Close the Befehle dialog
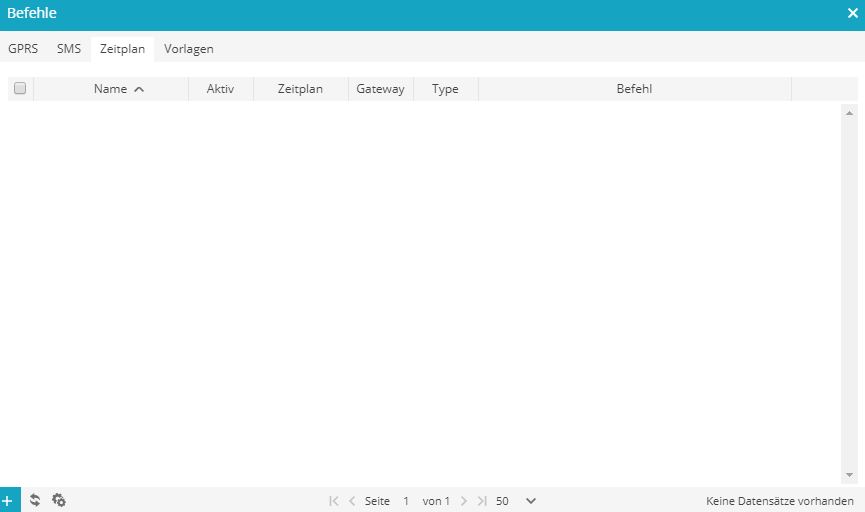Screen dimensions: 865x512 [853, 13]
